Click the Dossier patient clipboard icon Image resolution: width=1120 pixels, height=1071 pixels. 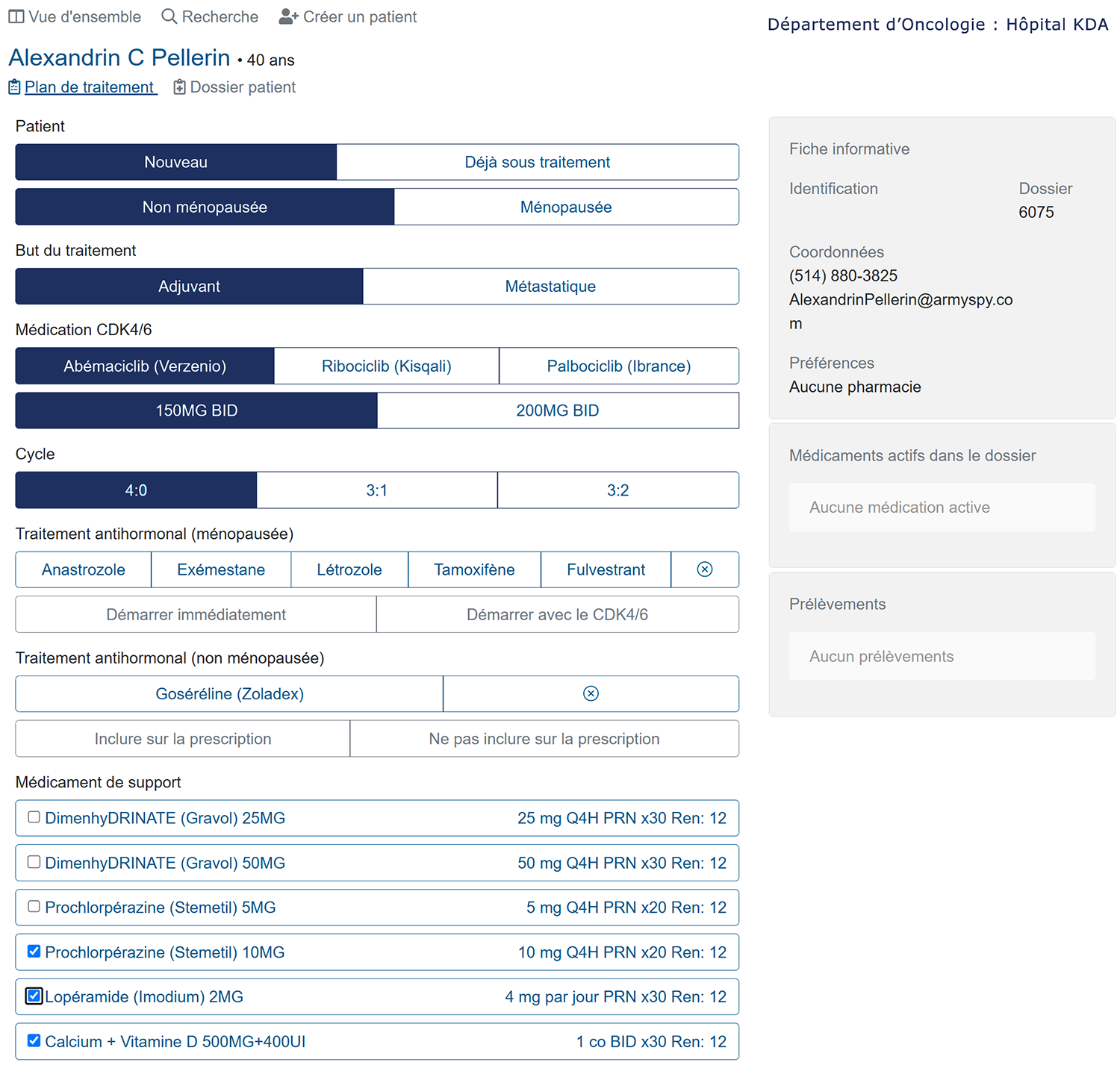(x=179, y=87)
